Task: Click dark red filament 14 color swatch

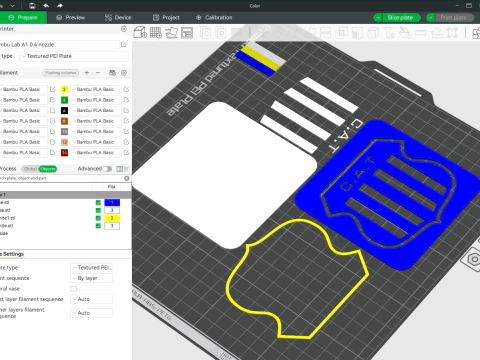Action: pos(64,153)
